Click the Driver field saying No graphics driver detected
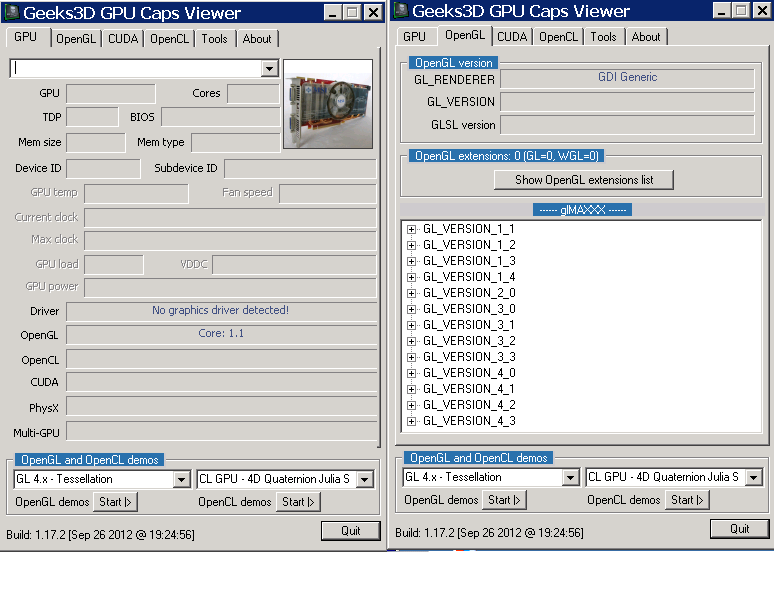The image size is (774, 614). click(x=221, y=311)
